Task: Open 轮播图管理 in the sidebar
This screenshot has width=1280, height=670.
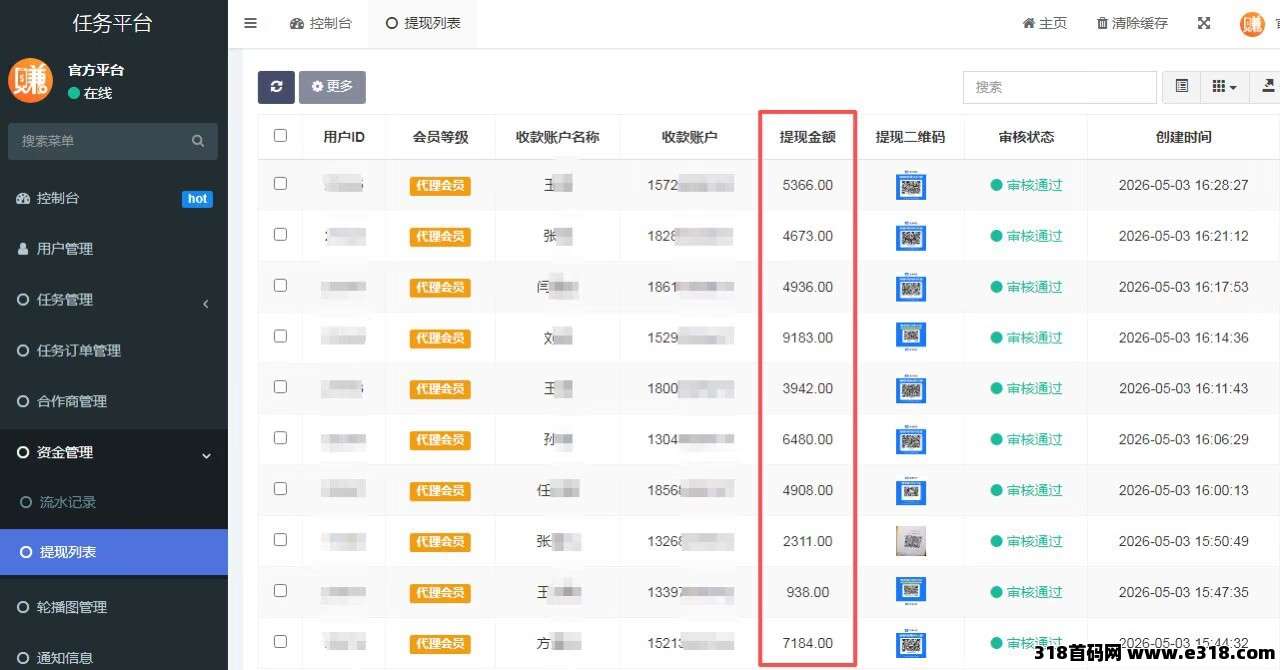Action: [x=114, y=607]
